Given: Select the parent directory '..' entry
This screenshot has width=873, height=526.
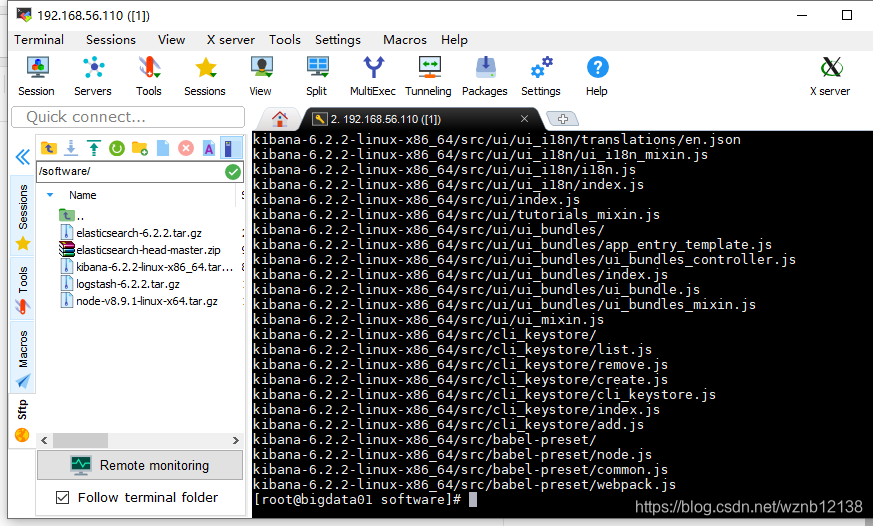Looking at the screenshot, I should (x=72, y=215).
